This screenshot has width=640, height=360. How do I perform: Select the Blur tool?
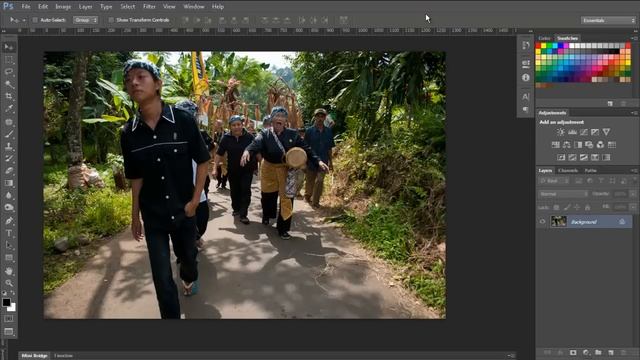(9, 195)
